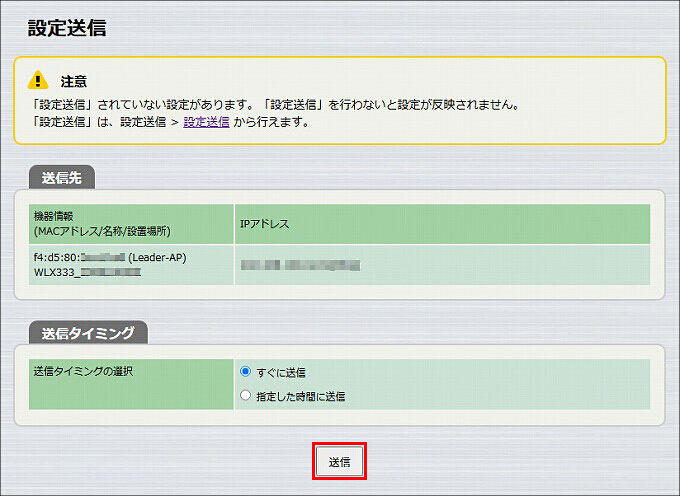
Task: Click the 注意 heading text
Action: 74,81
